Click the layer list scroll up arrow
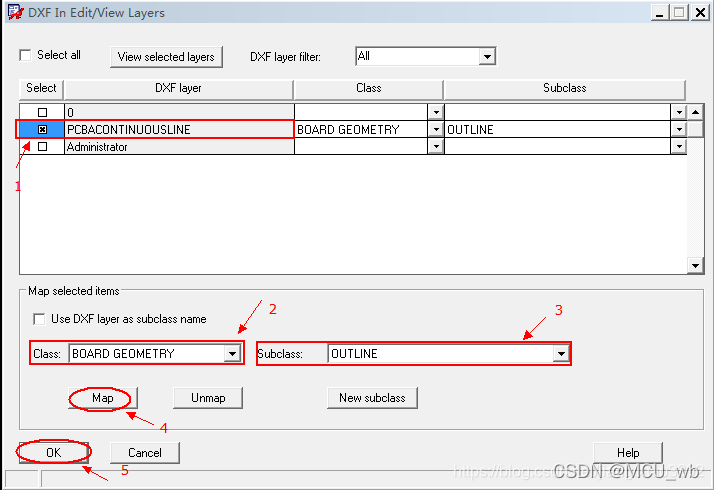Image resolution: width=714 pixels, height=490 pixels. click(695, 112)
